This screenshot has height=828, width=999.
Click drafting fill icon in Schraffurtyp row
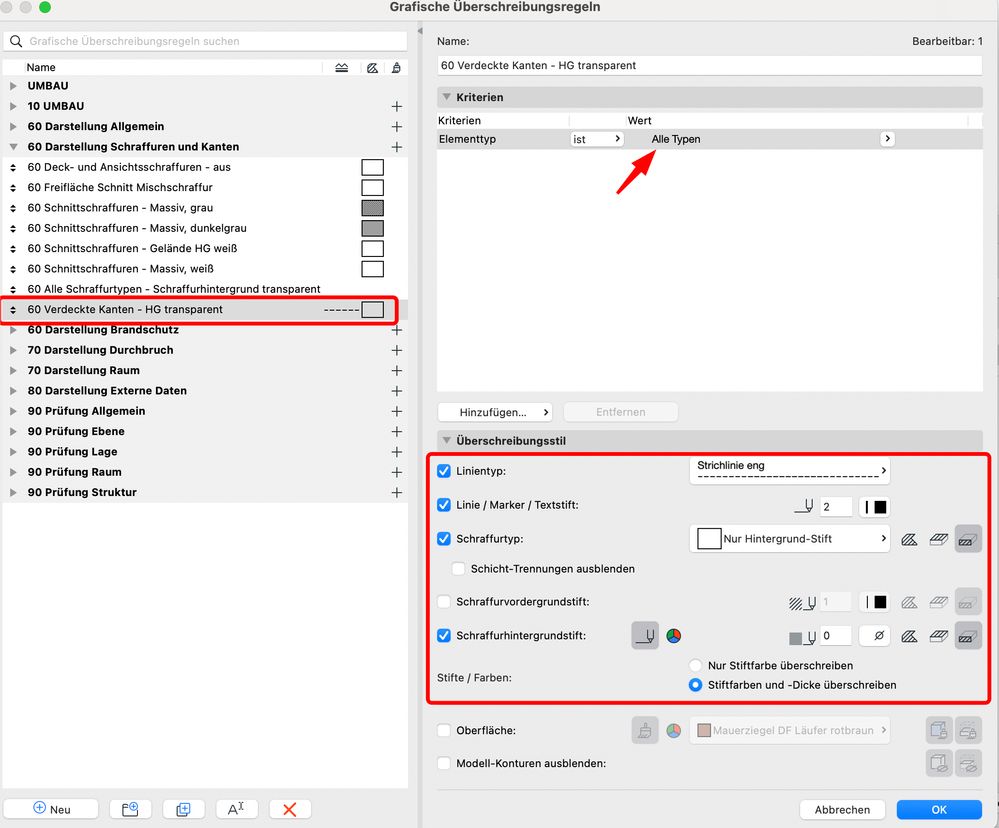click(909, 539)
